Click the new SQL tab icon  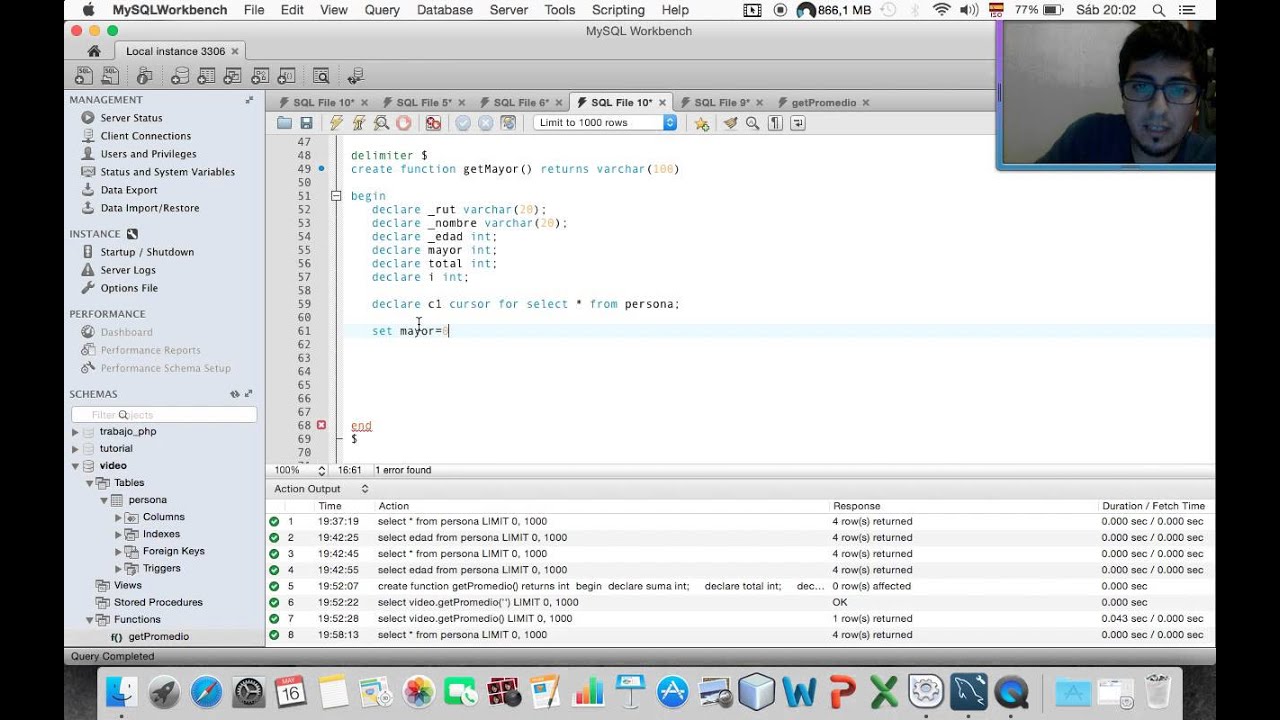84,76
